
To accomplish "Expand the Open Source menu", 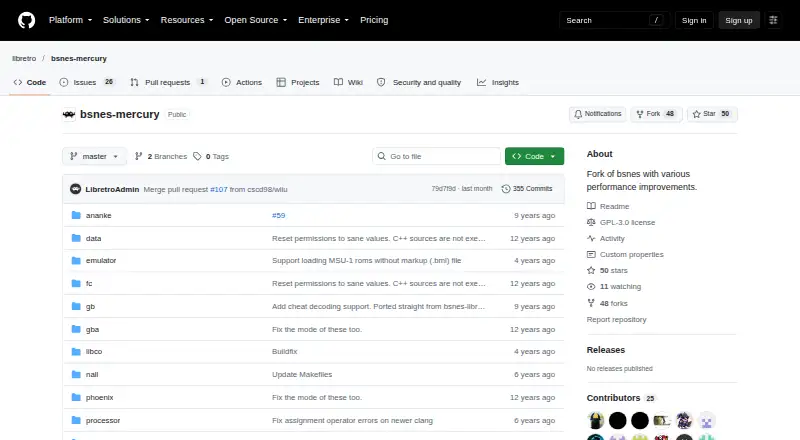I will [256, 20].
